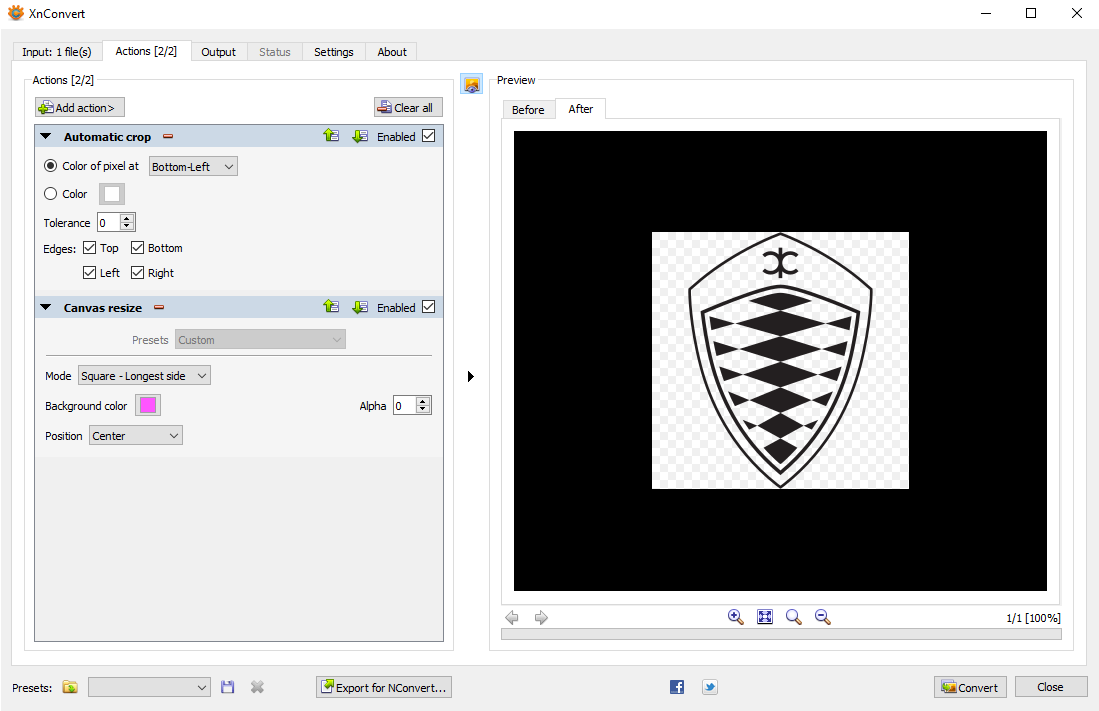Click the save preset floppy icon
The width and height of the screenshot is (1099, 711).
click(228, 687)
